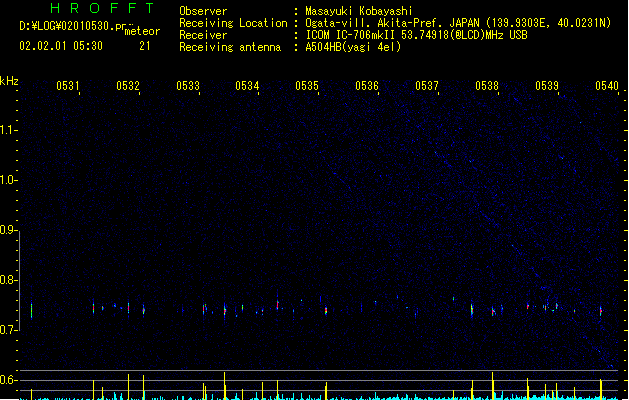This screenshot has width=629, height=400.
Task: Click the 0.7 kHz axis label
Action: 8,330
